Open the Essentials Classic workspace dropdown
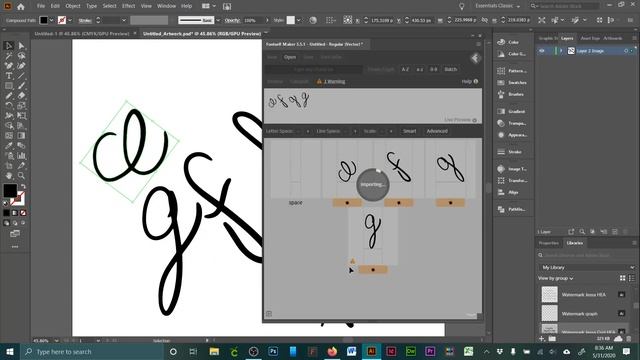 (498, 6)
